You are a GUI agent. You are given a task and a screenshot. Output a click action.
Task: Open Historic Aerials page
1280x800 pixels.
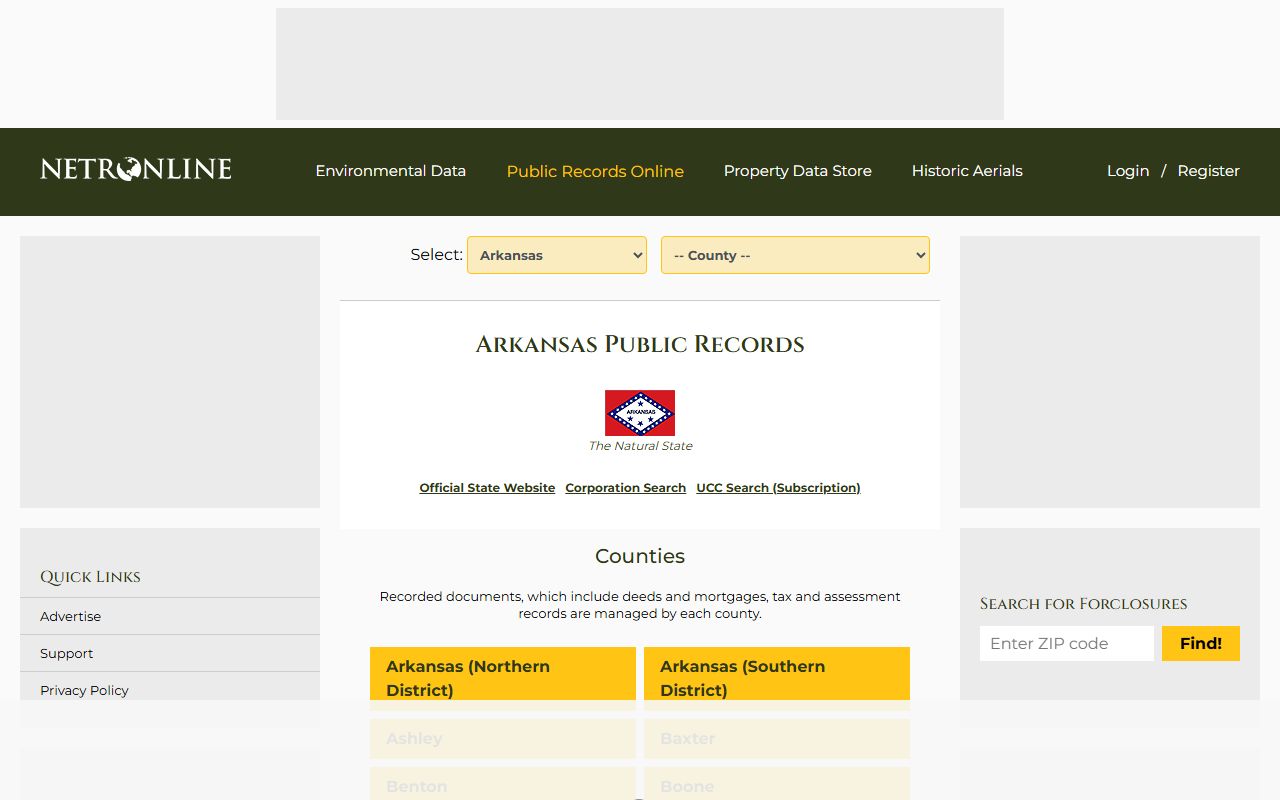pos(967,171)
